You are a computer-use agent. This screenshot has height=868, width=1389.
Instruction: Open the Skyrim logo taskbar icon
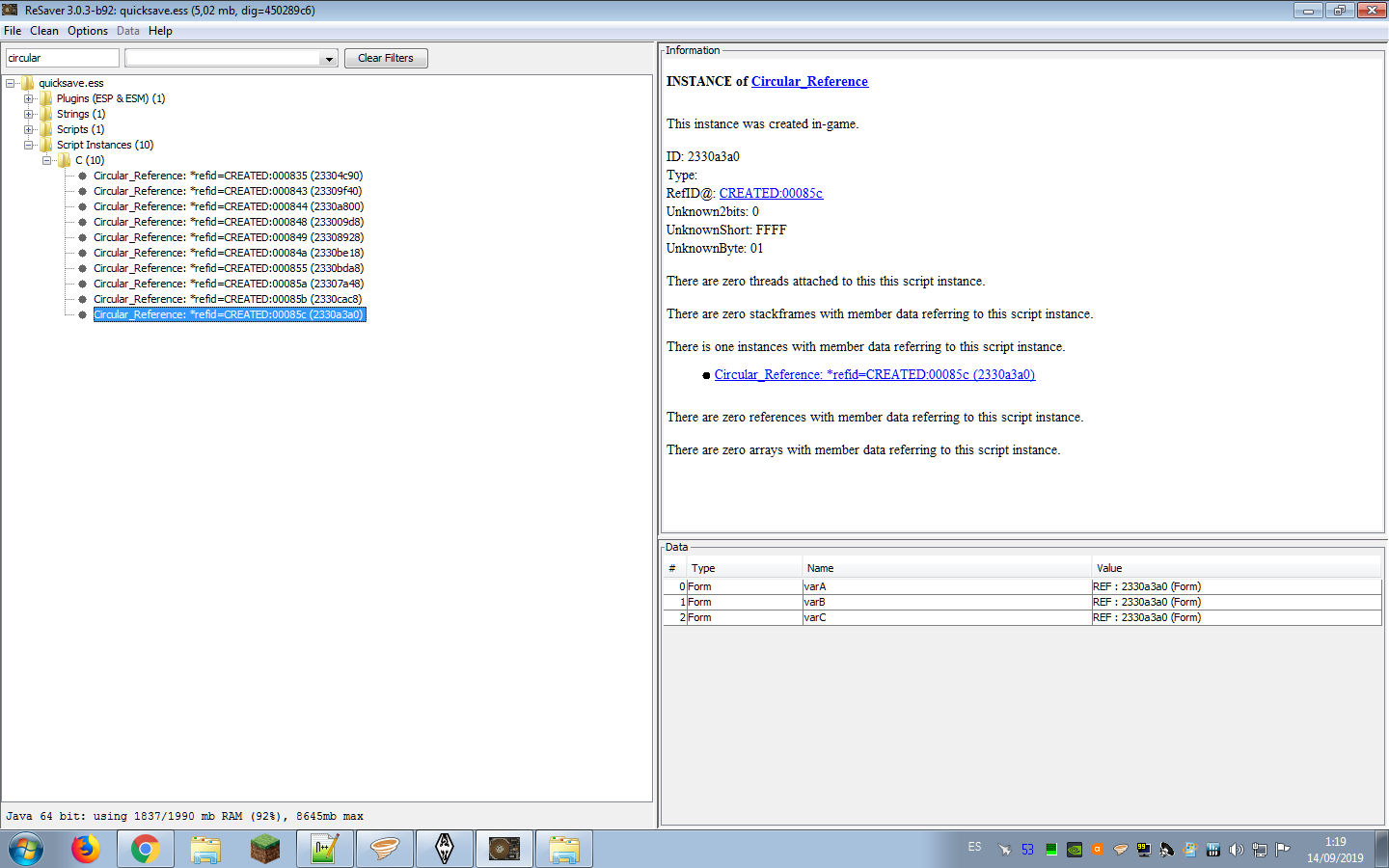(x=445, y=849)
